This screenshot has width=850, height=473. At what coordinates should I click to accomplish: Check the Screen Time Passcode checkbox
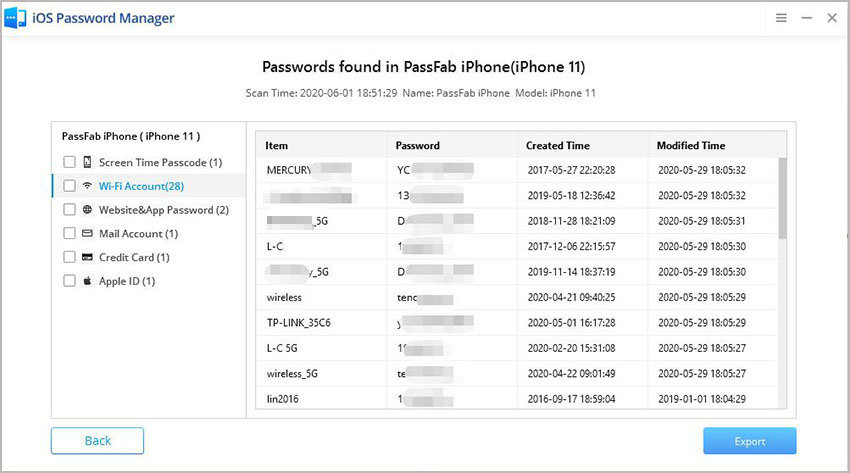[69, 162]
